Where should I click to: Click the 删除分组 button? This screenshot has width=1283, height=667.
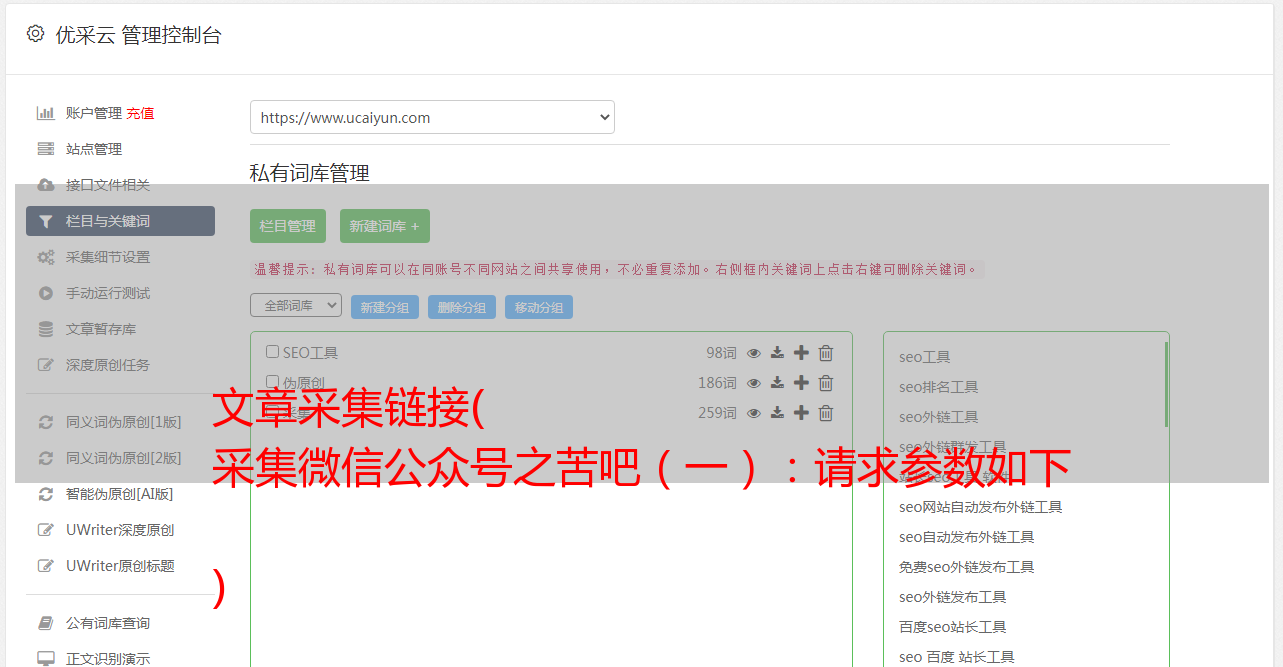point(462,308)
